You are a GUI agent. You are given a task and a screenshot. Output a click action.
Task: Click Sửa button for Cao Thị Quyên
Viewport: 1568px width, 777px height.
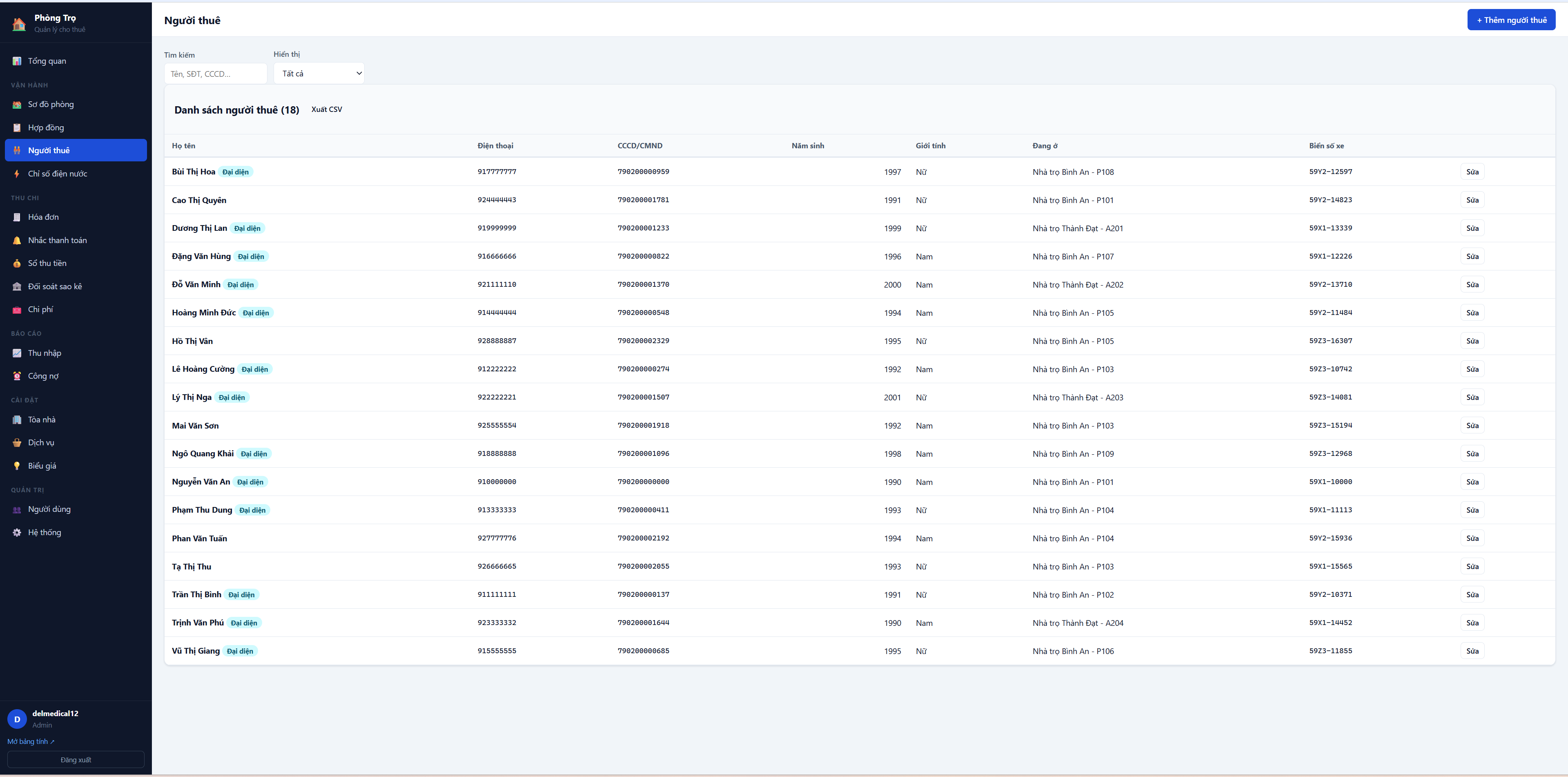tap(1472, 200)
